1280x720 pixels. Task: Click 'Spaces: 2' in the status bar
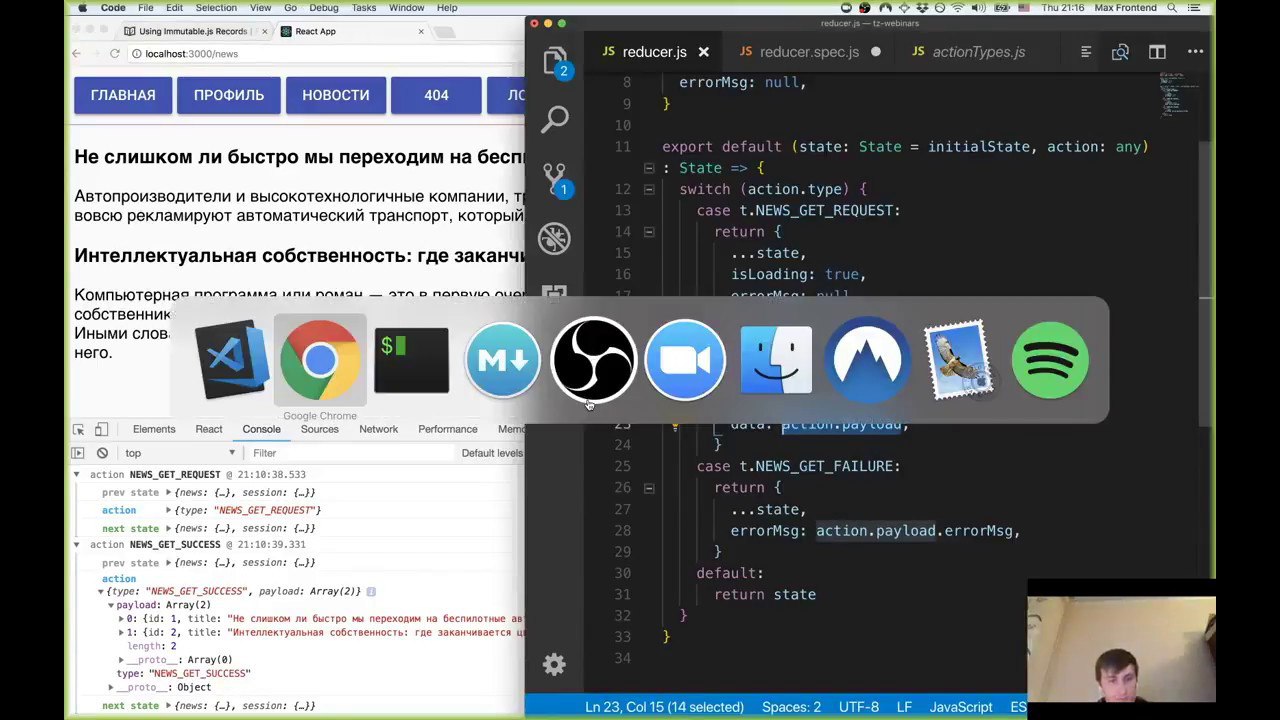coord(791,707)
